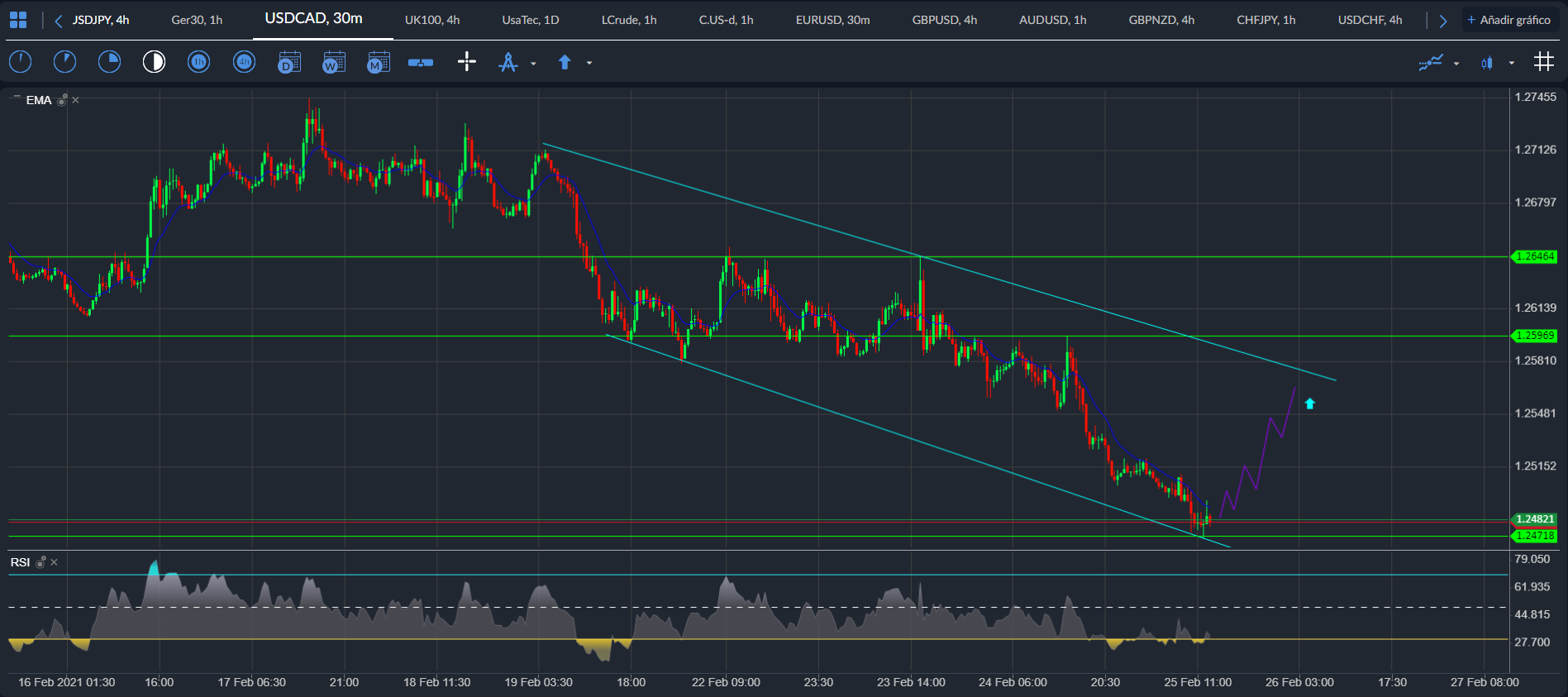
Task: Remove the RSI indicator with X
Action: click(54, 562)
